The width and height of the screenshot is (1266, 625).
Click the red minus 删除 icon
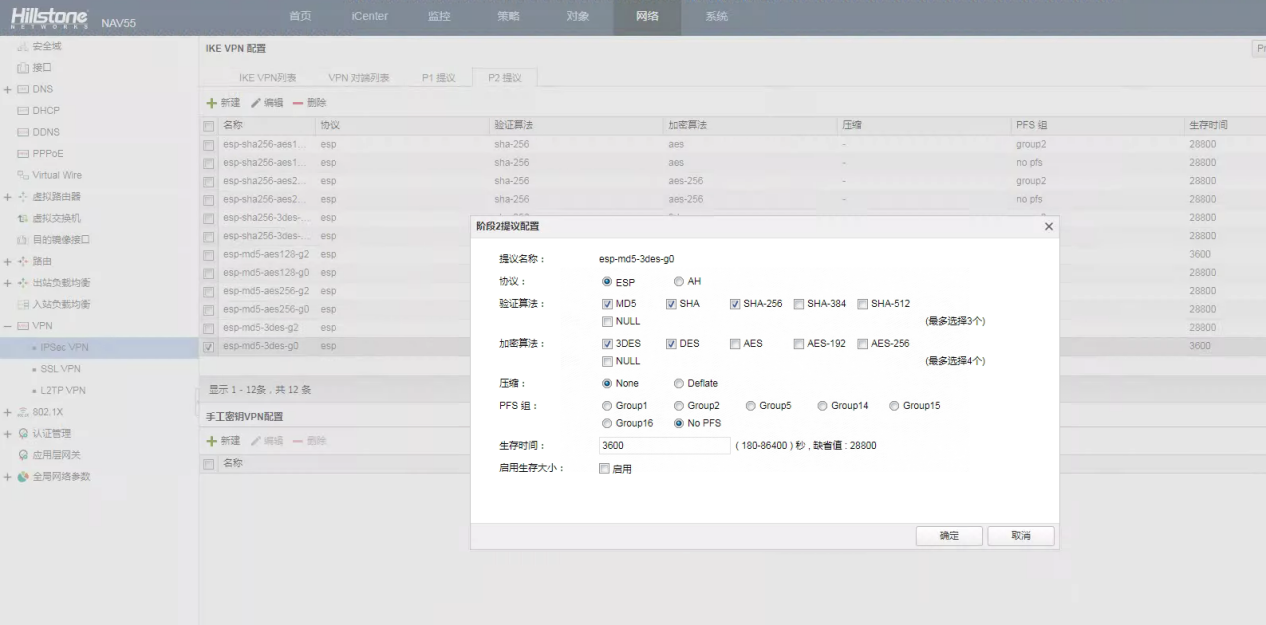(x=298, y=103)
